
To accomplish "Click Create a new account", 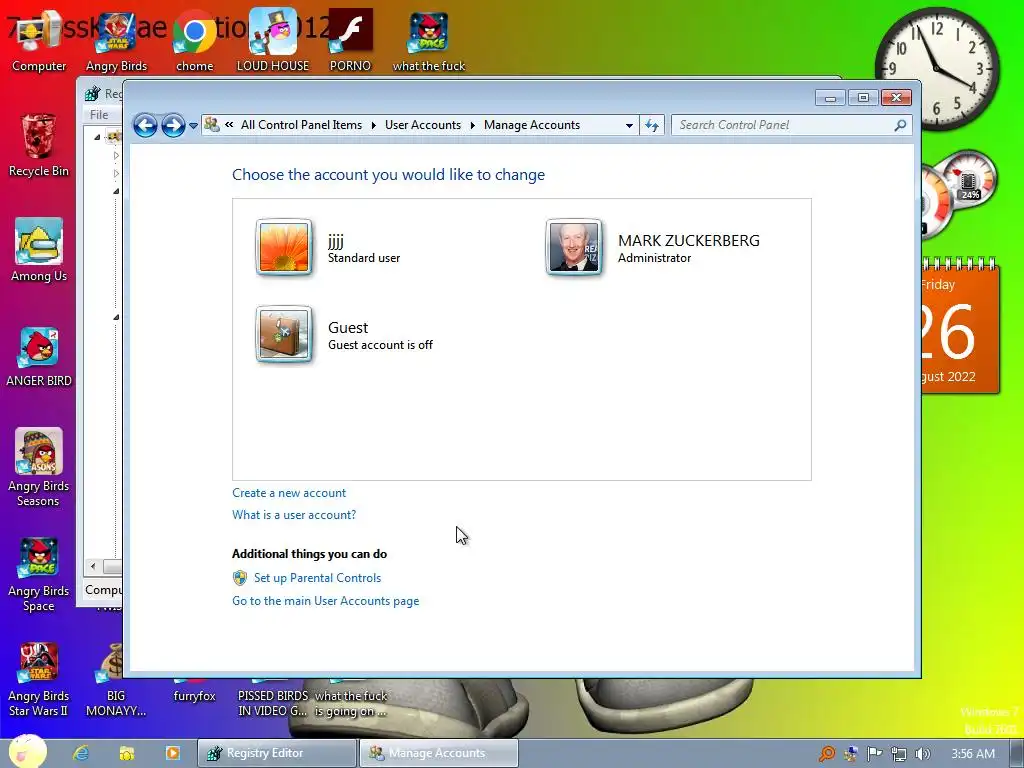I will 289,493.
